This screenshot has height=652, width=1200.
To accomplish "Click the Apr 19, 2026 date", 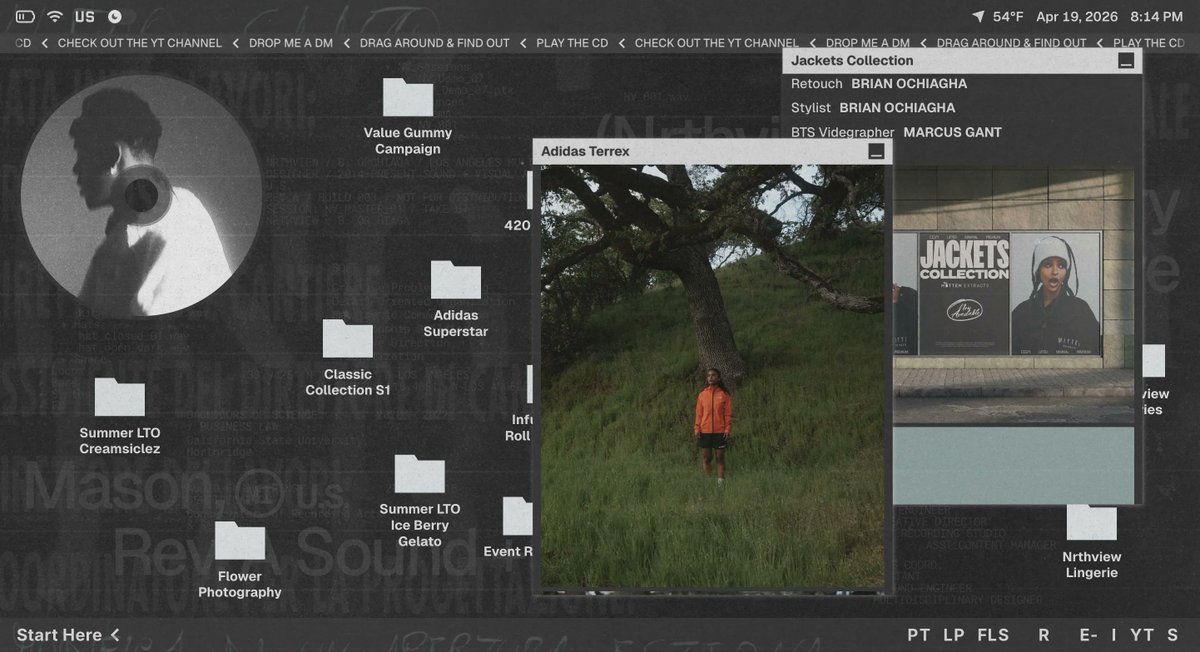I will [1078, 17].
